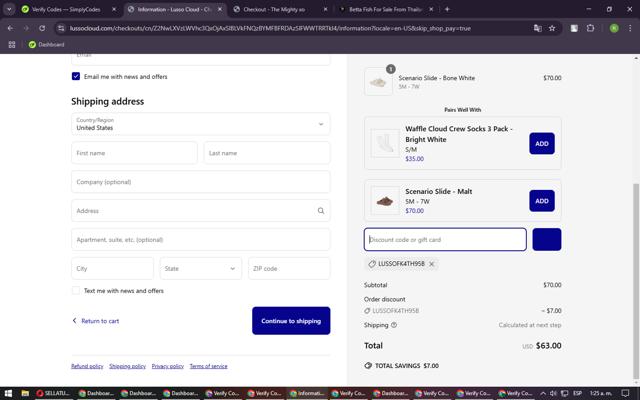Click the Shipping help question icon

point(394,325)
